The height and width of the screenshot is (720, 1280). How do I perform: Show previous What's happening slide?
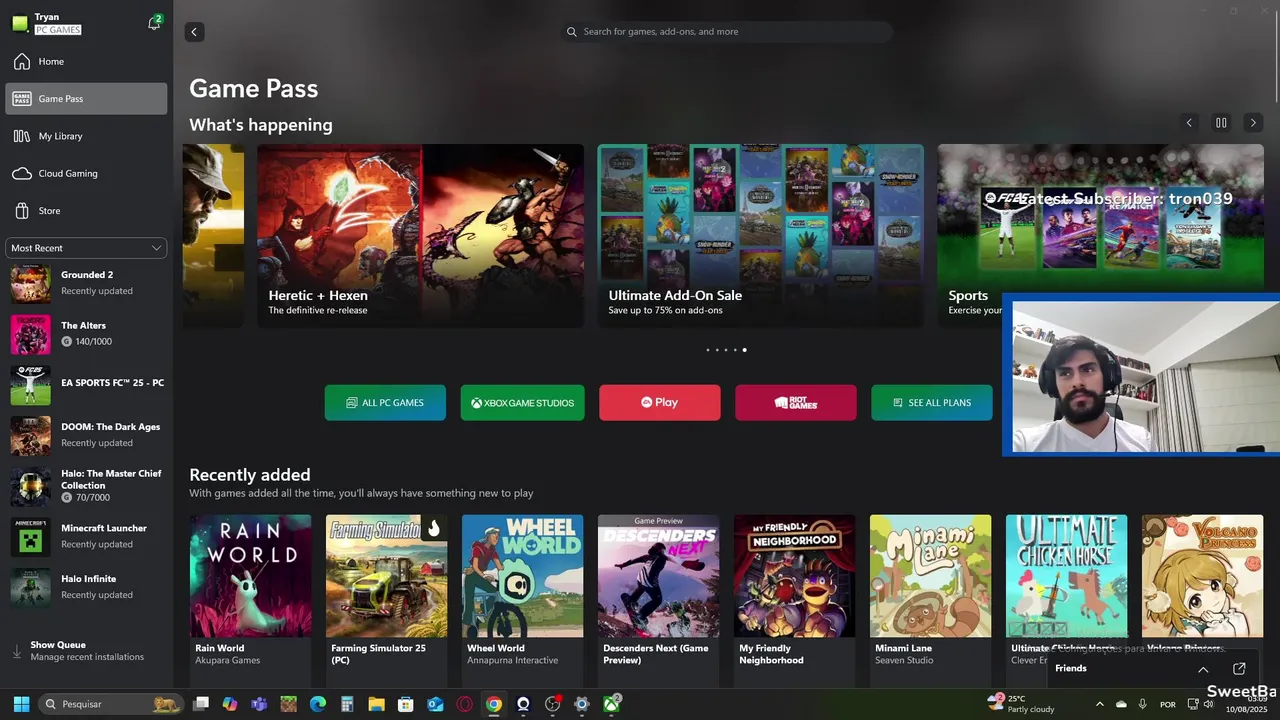pos(1189,123)
